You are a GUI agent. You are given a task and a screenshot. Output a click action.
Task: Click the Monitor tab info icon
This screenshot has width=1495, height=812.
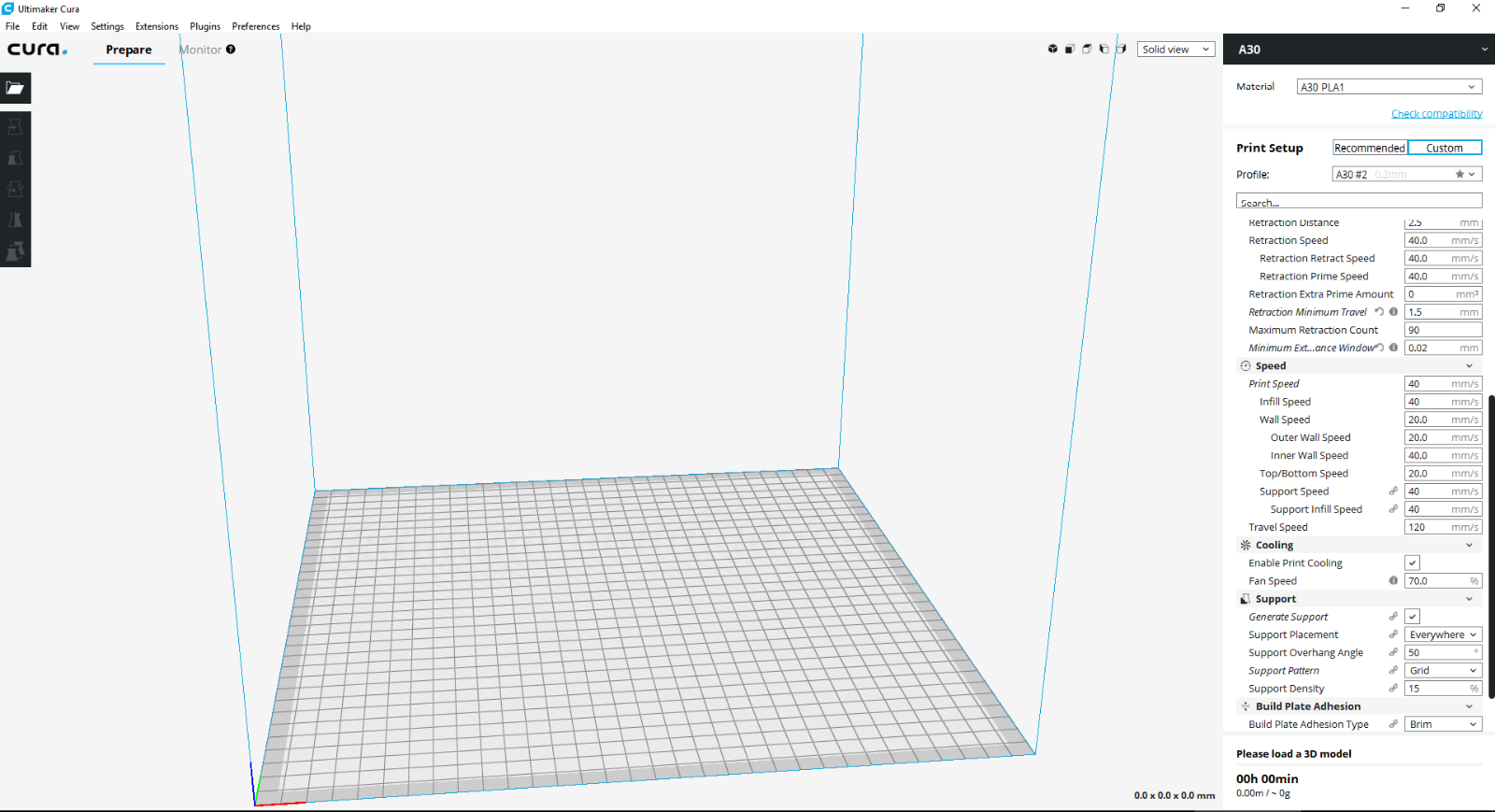coord(231,50)
